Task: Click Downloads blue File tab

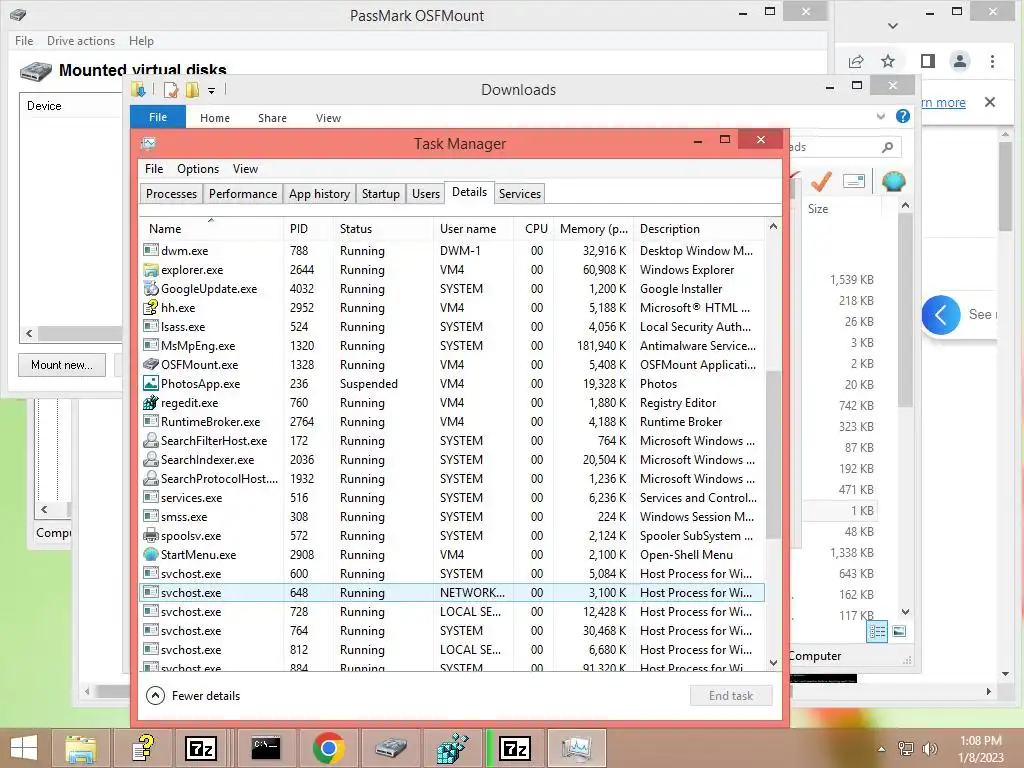Action: click(x=158, y=117)
